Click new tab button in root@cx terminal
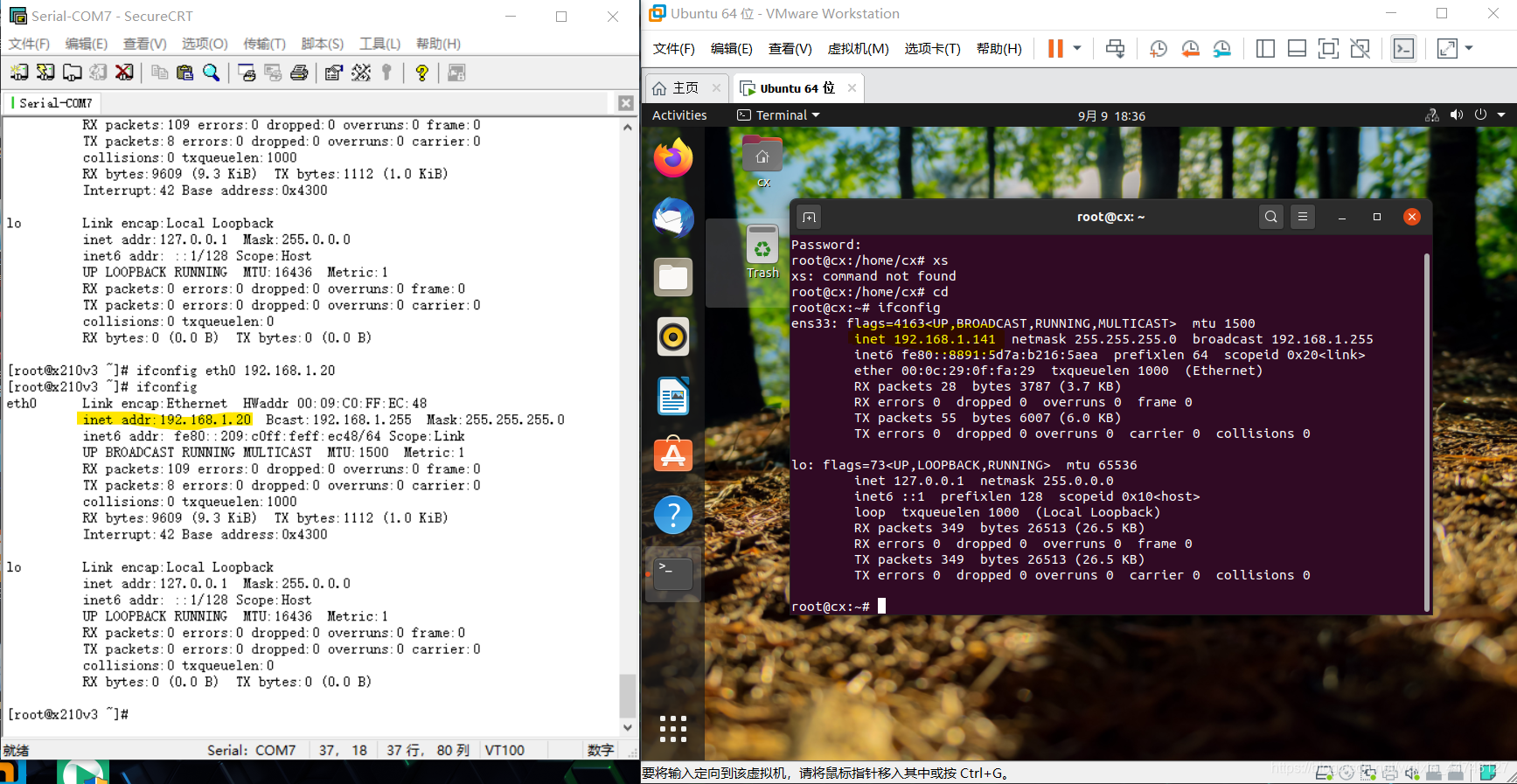This screenshot has height=784, width=1517. 810,217
